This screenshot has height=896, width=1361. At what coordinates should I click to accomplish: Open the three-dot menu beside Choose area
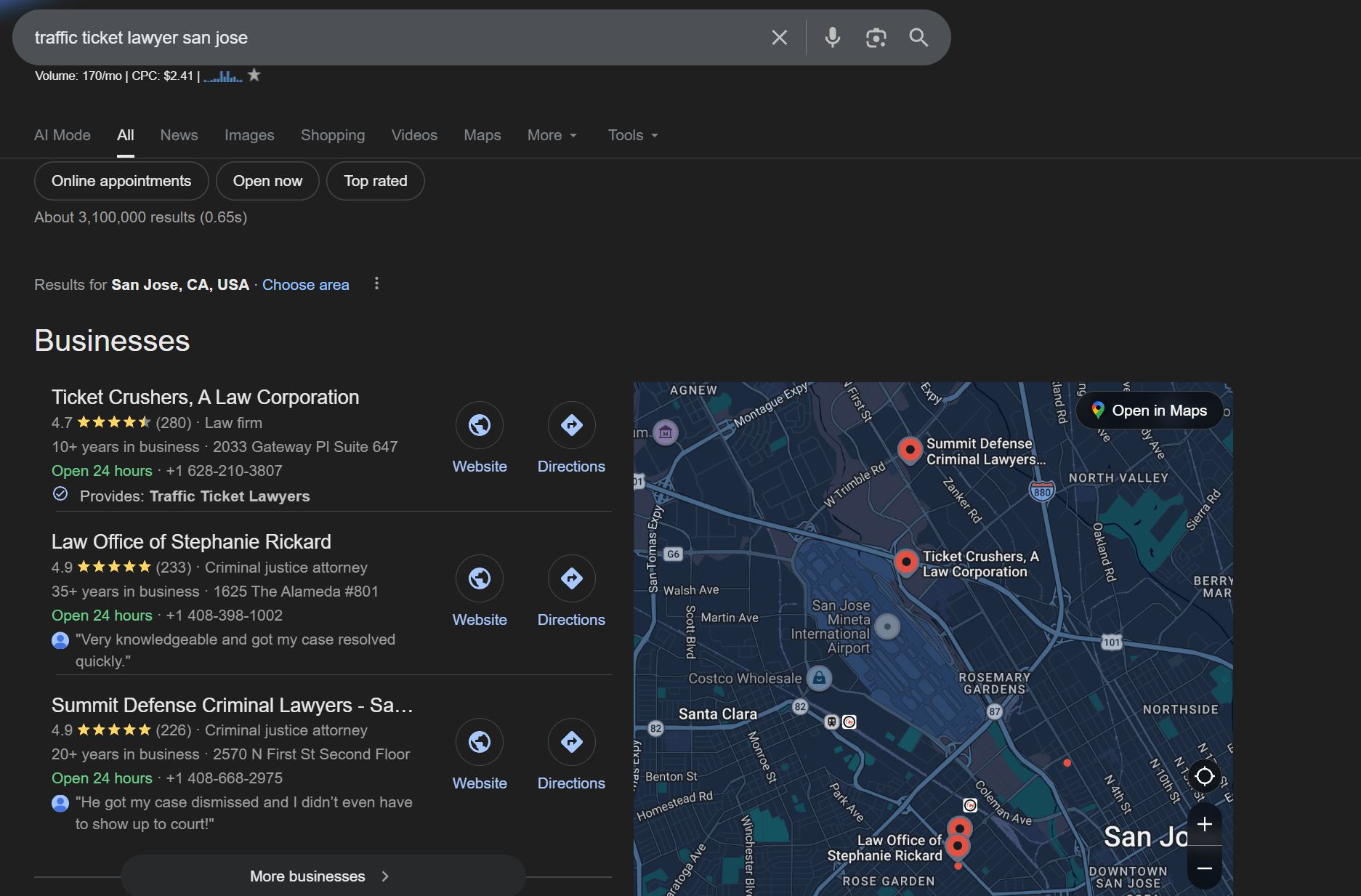(376, 283)
